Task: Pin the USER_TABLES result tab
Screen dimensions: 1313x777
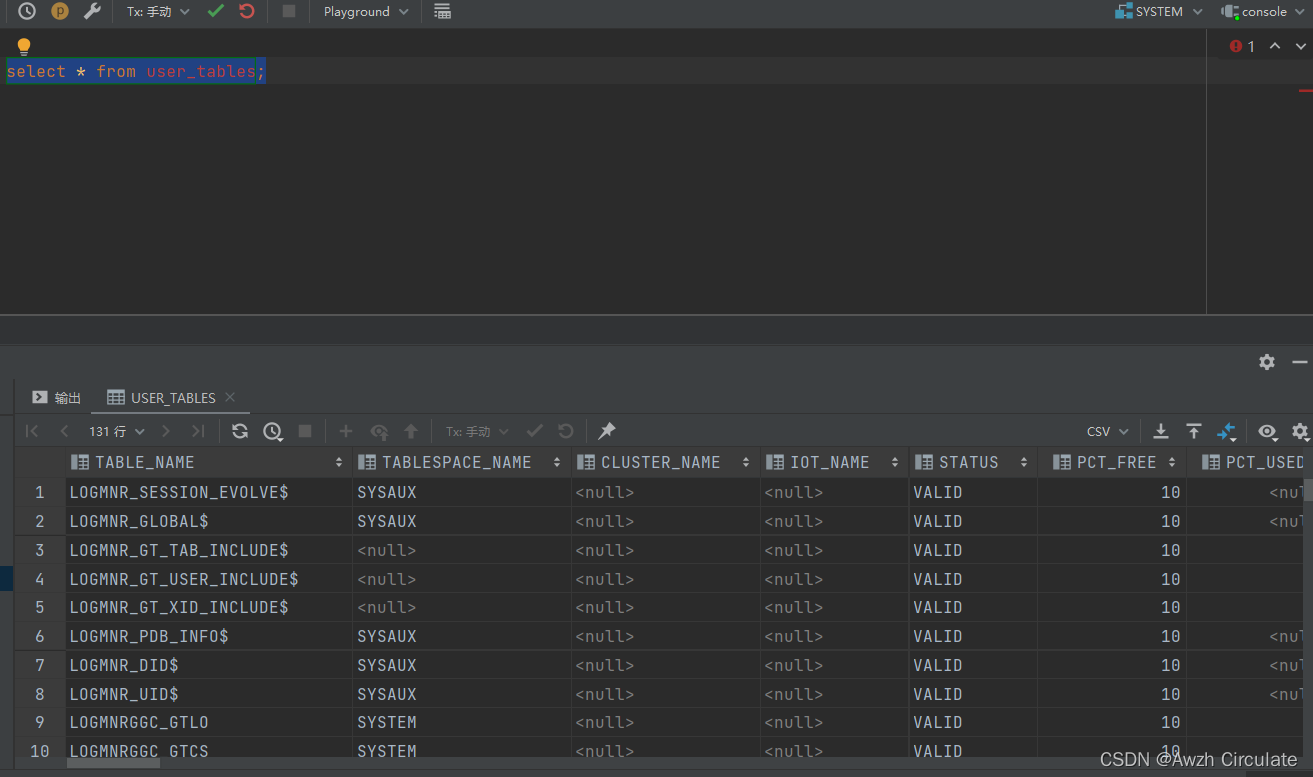Action: click(605, 431)
